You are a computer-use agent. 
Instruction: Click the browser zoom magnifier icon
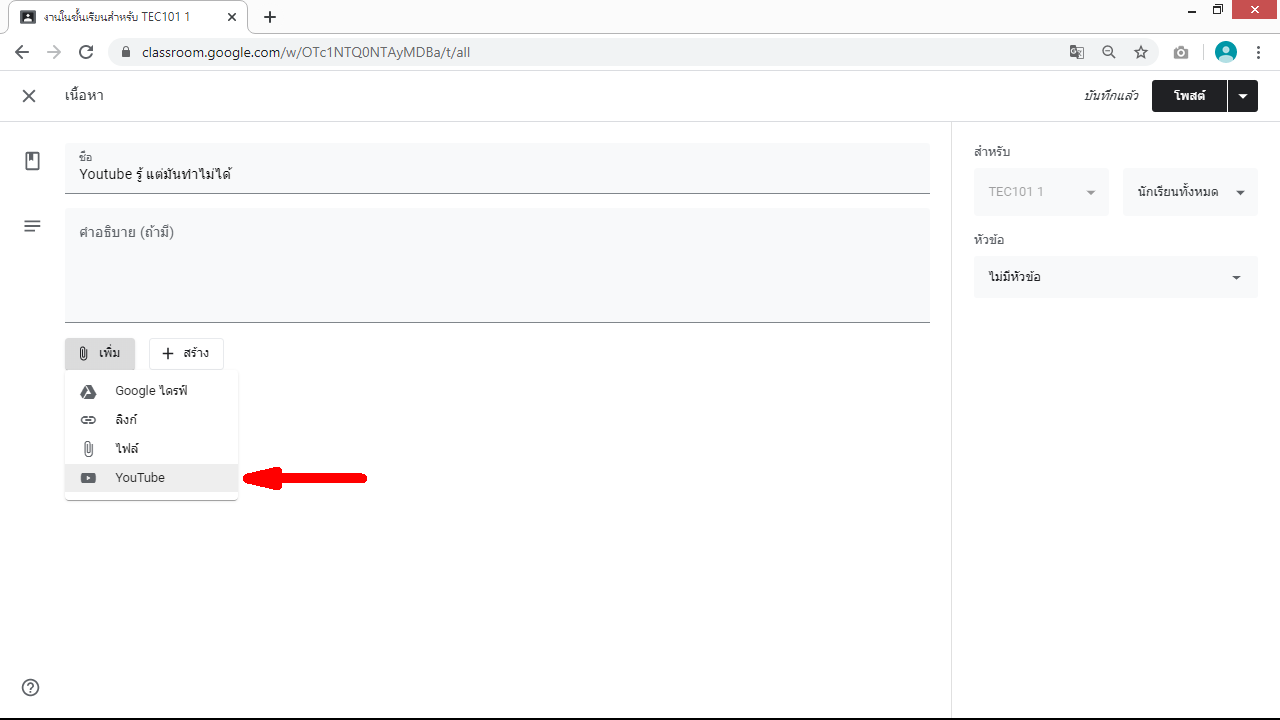click(x=1109, y=52)
